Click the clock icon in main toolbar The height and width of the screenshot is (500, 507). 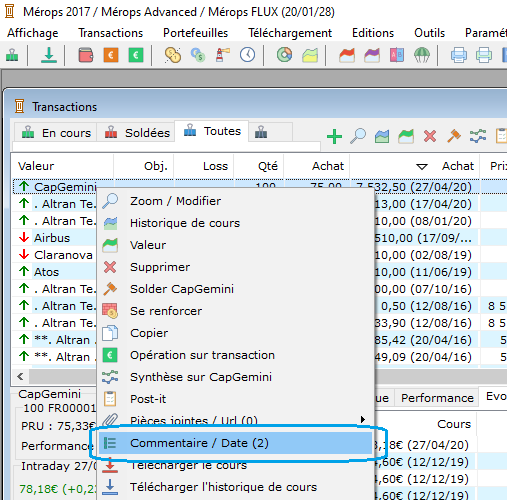click(247, 55)
